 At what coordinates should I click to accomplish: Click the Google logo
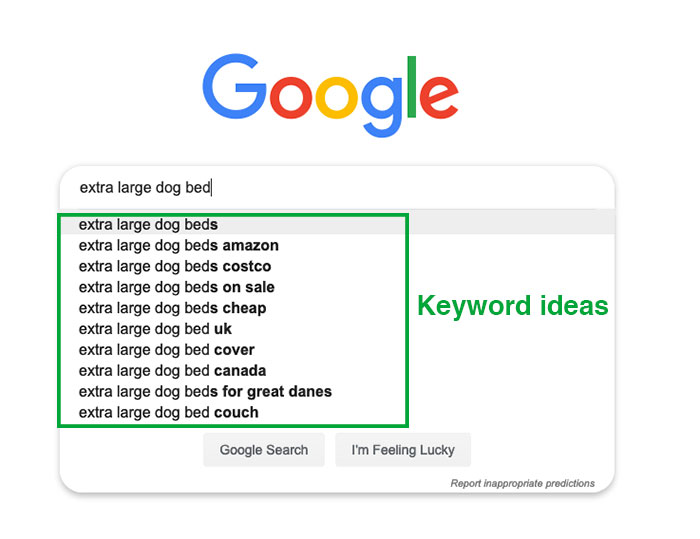330,95
